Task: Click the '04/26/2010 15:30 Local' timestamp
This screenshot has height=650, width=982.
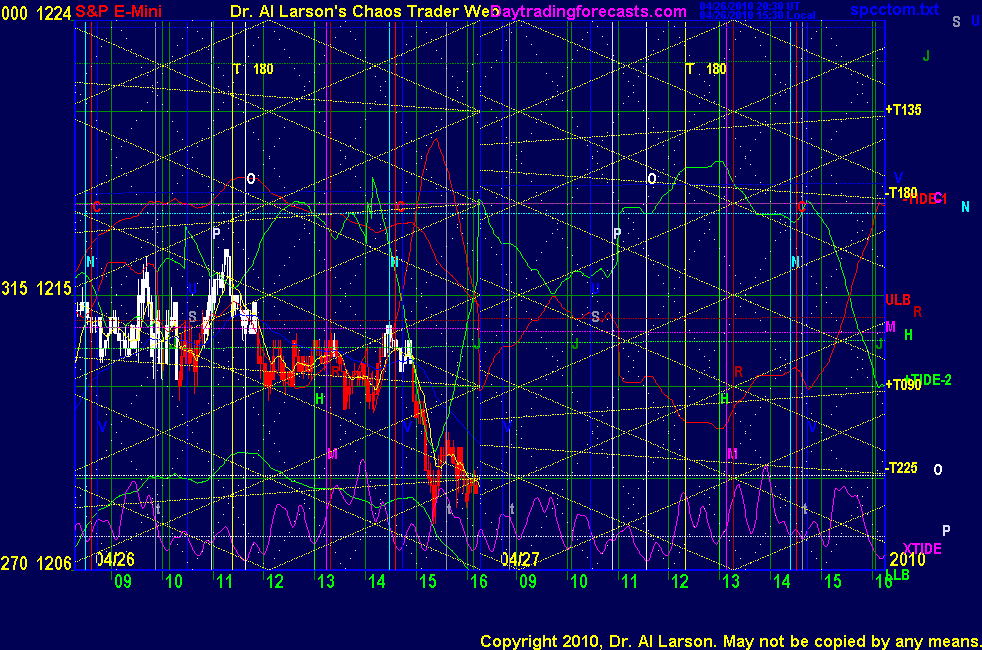Action: (x=757, y=15)
